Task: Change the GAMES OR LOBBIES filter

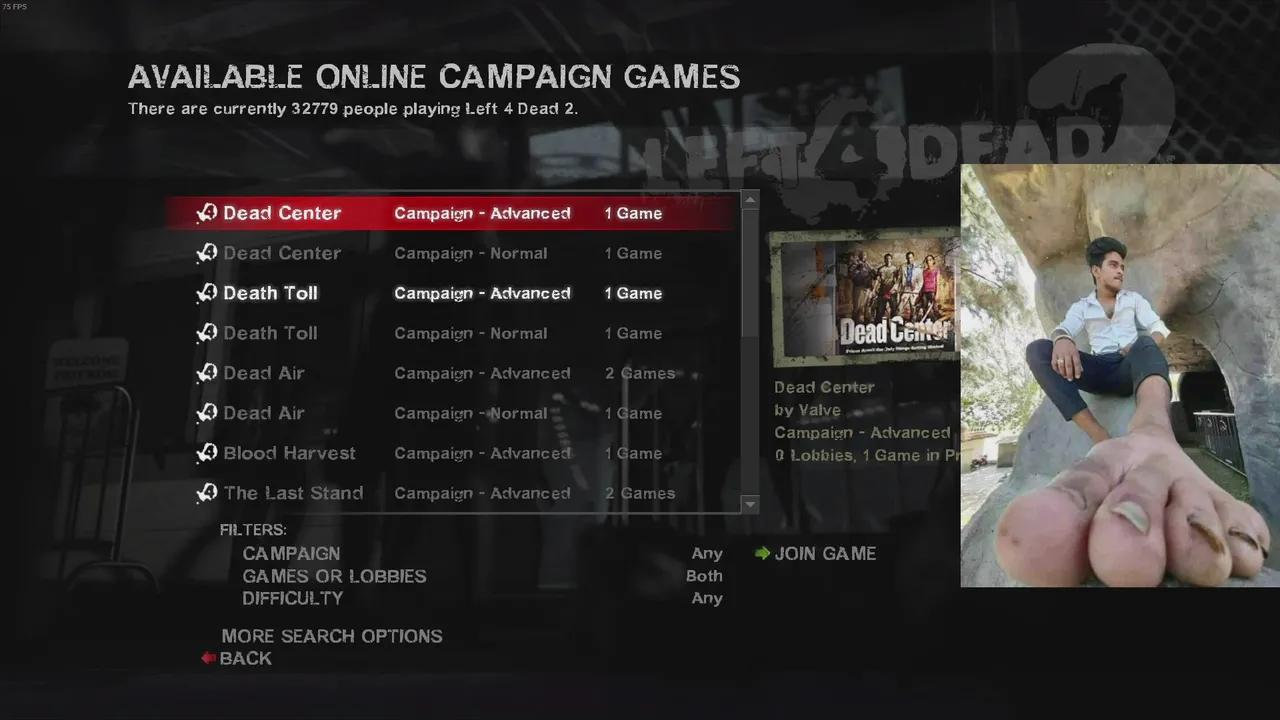Action: click(482, 576)
